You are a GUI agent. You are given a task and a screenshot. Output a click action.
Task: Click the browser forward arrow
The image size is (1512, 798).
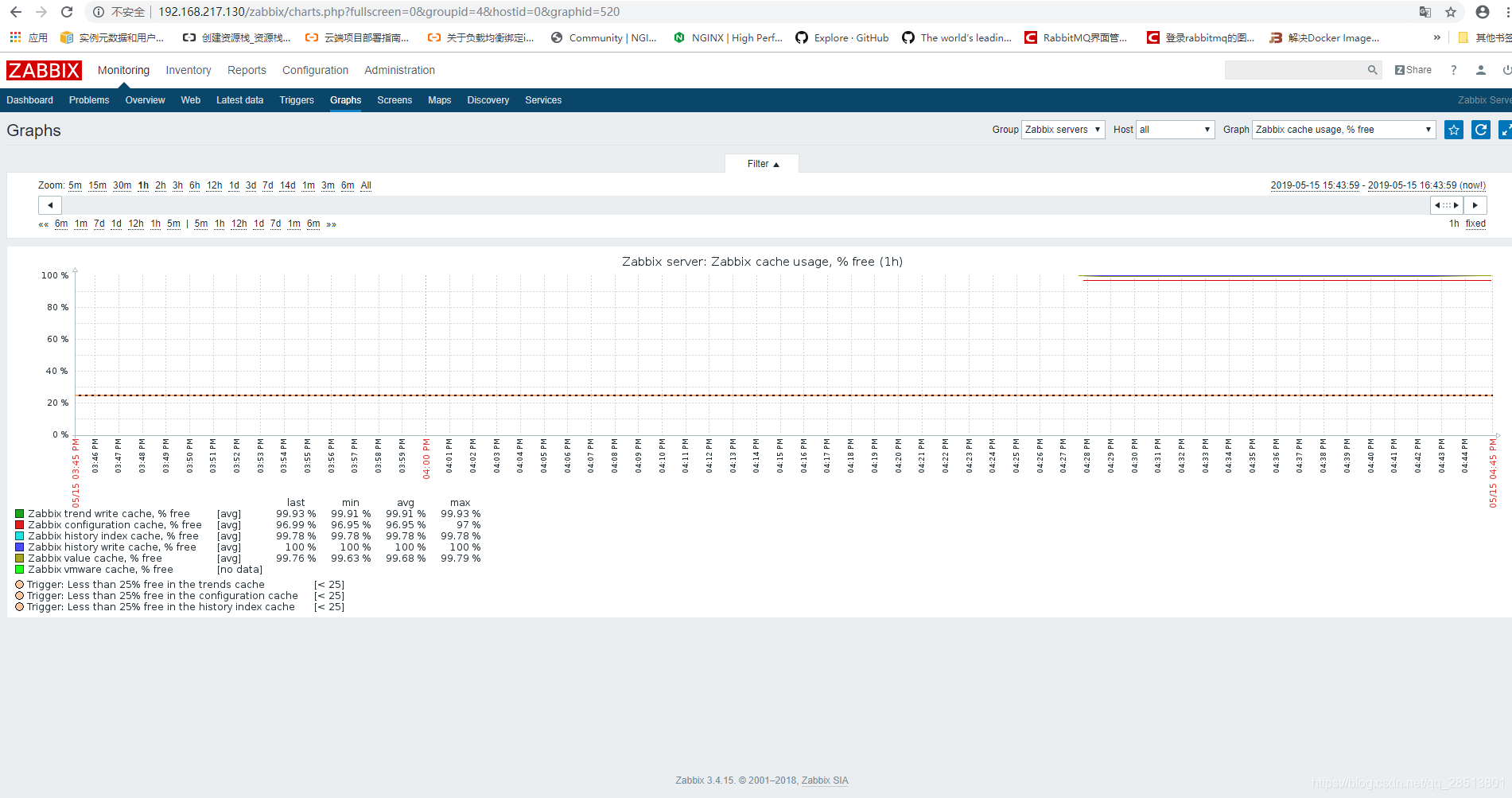click(41, 12)
